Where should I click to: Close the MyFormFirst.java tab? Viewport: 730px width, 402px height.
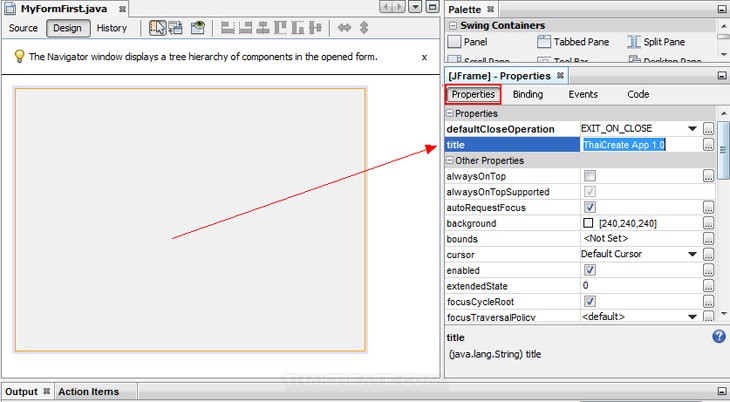[122, 9]
